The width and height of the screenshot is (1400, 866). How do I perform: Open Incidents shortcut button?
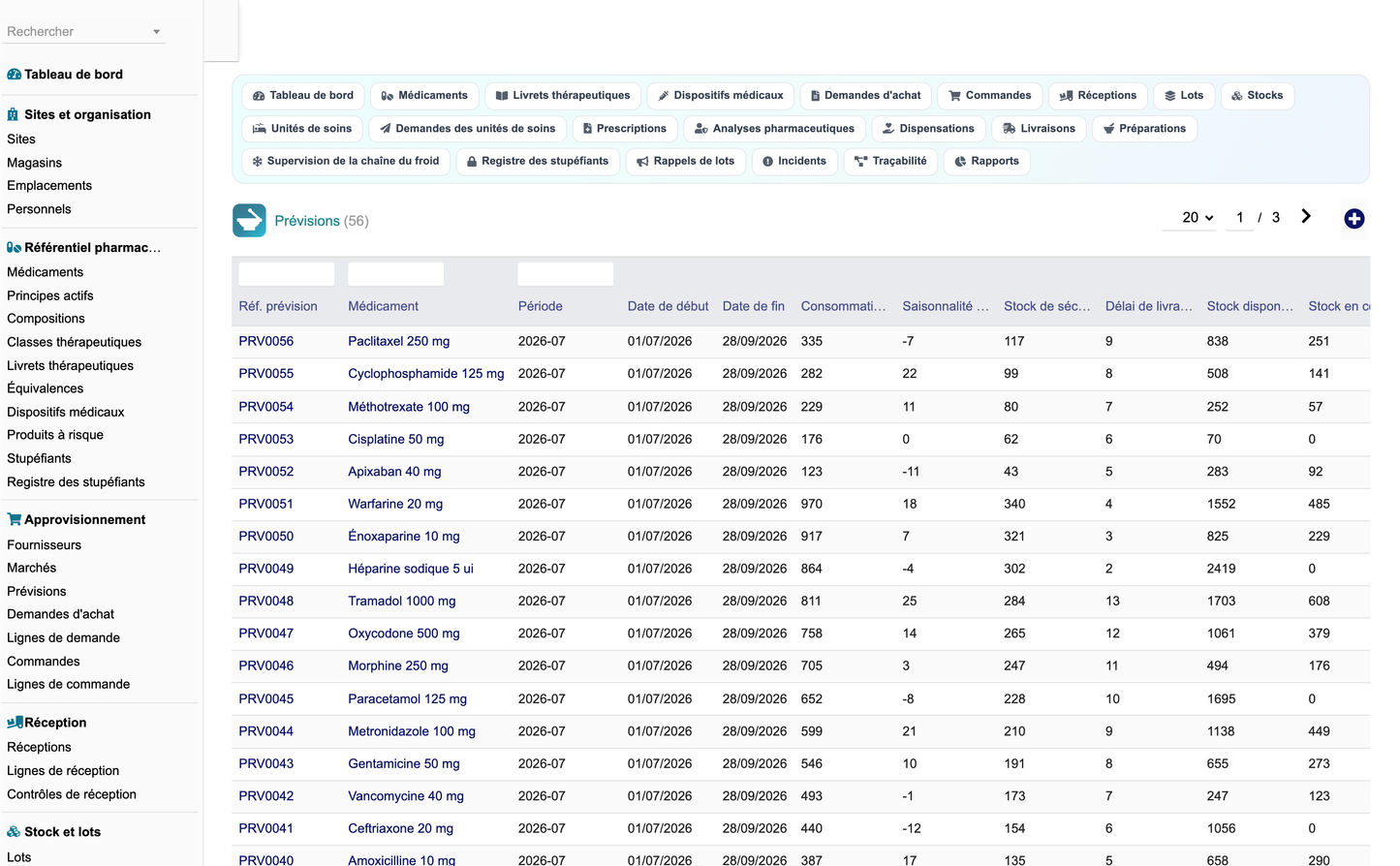[794, 162]
